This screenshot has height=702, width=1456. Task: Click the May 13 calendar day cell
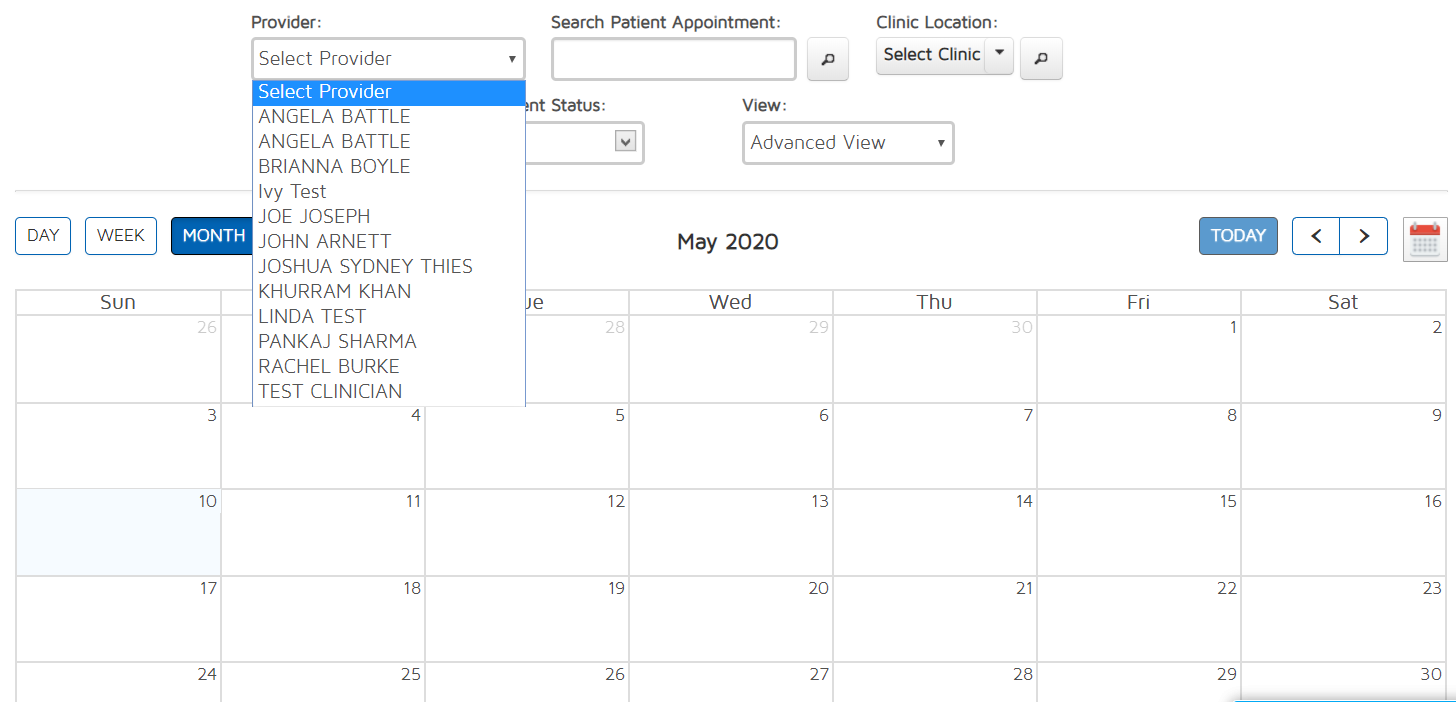click(x=730, y=532)
